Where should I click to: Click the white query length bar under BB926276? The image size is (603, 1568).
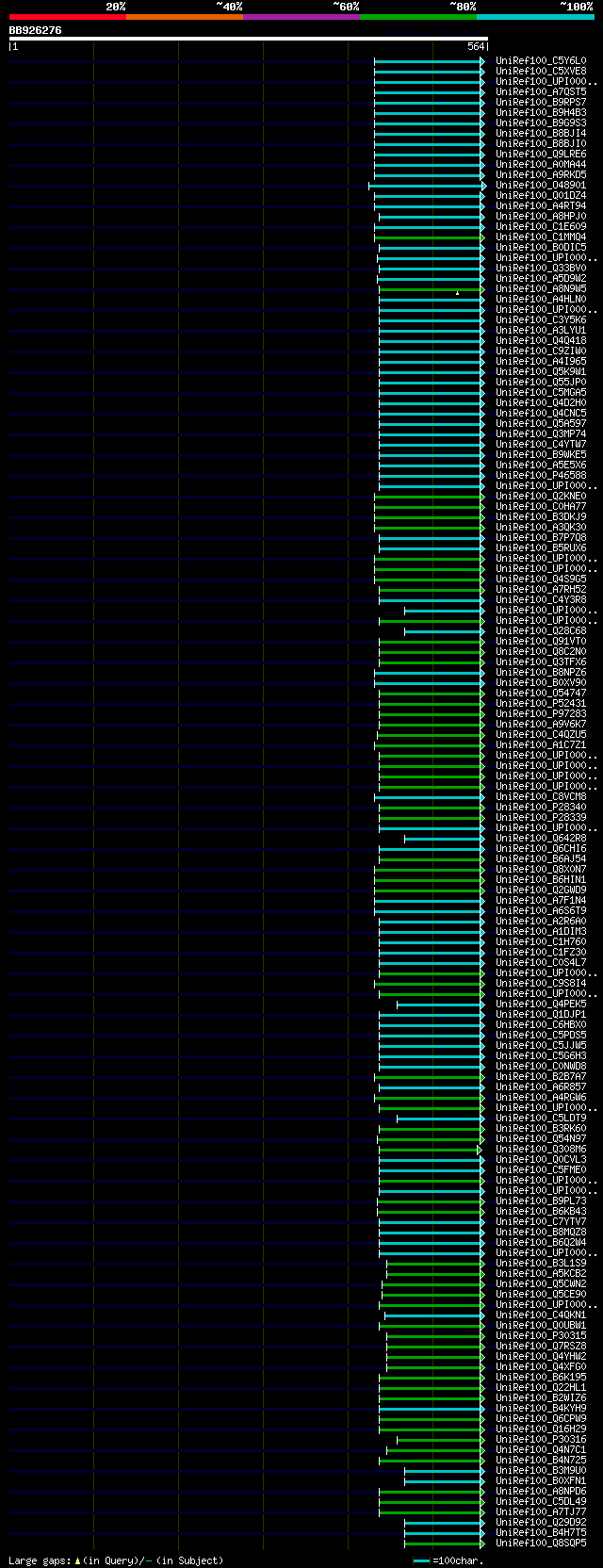[248, 39]
